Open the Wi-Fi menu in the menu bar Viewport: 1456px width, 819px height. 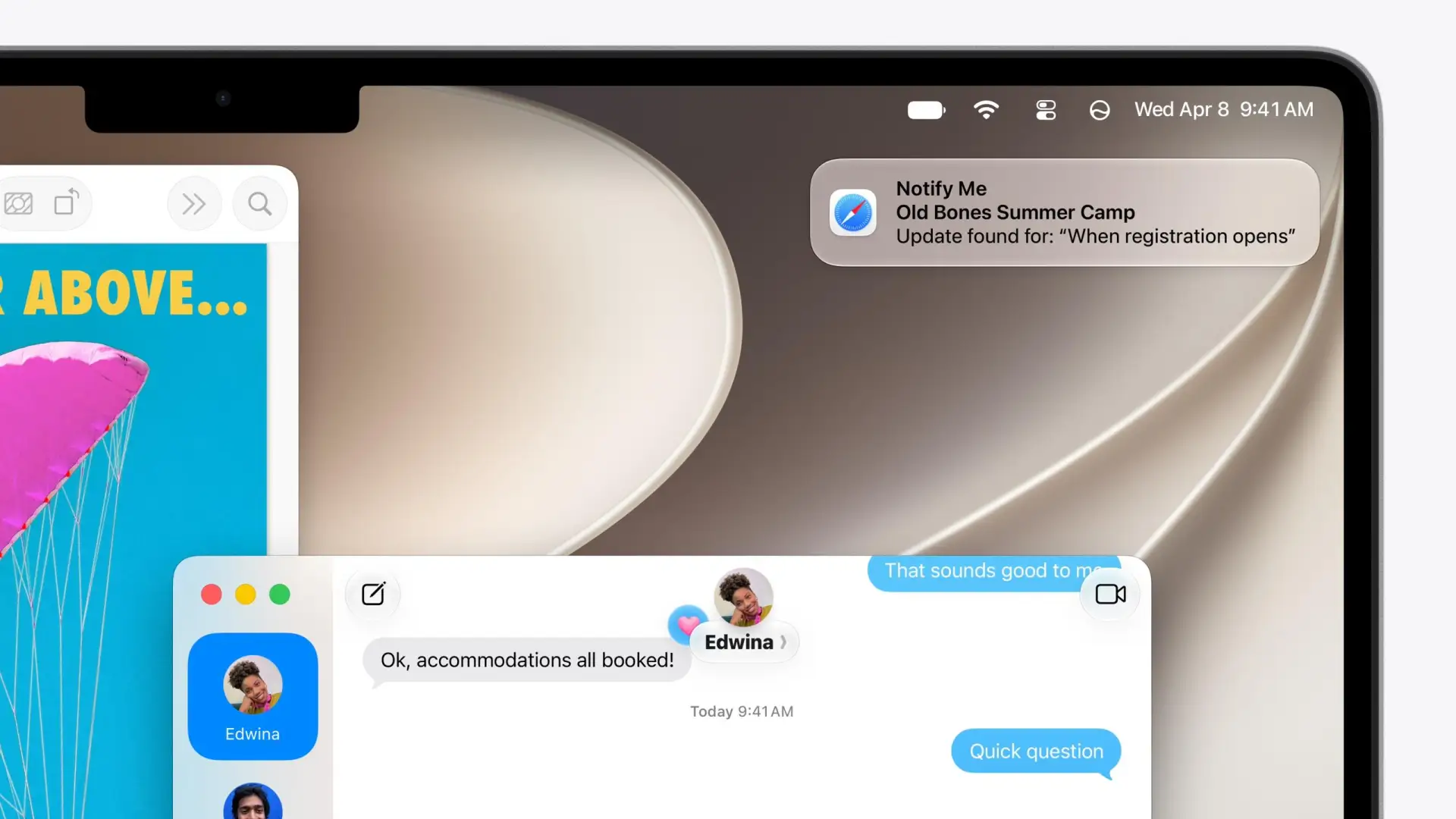(x=986, y=110)
